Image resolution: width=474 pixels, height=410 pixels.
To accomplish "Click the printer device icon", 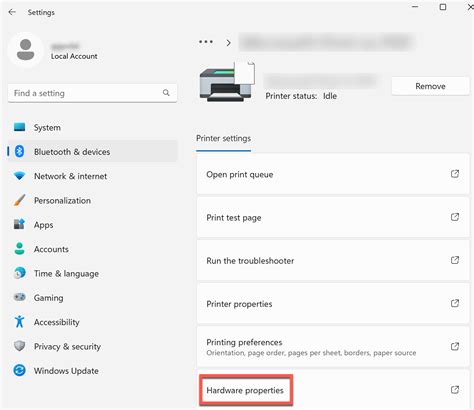I will [x=227, y=82].
